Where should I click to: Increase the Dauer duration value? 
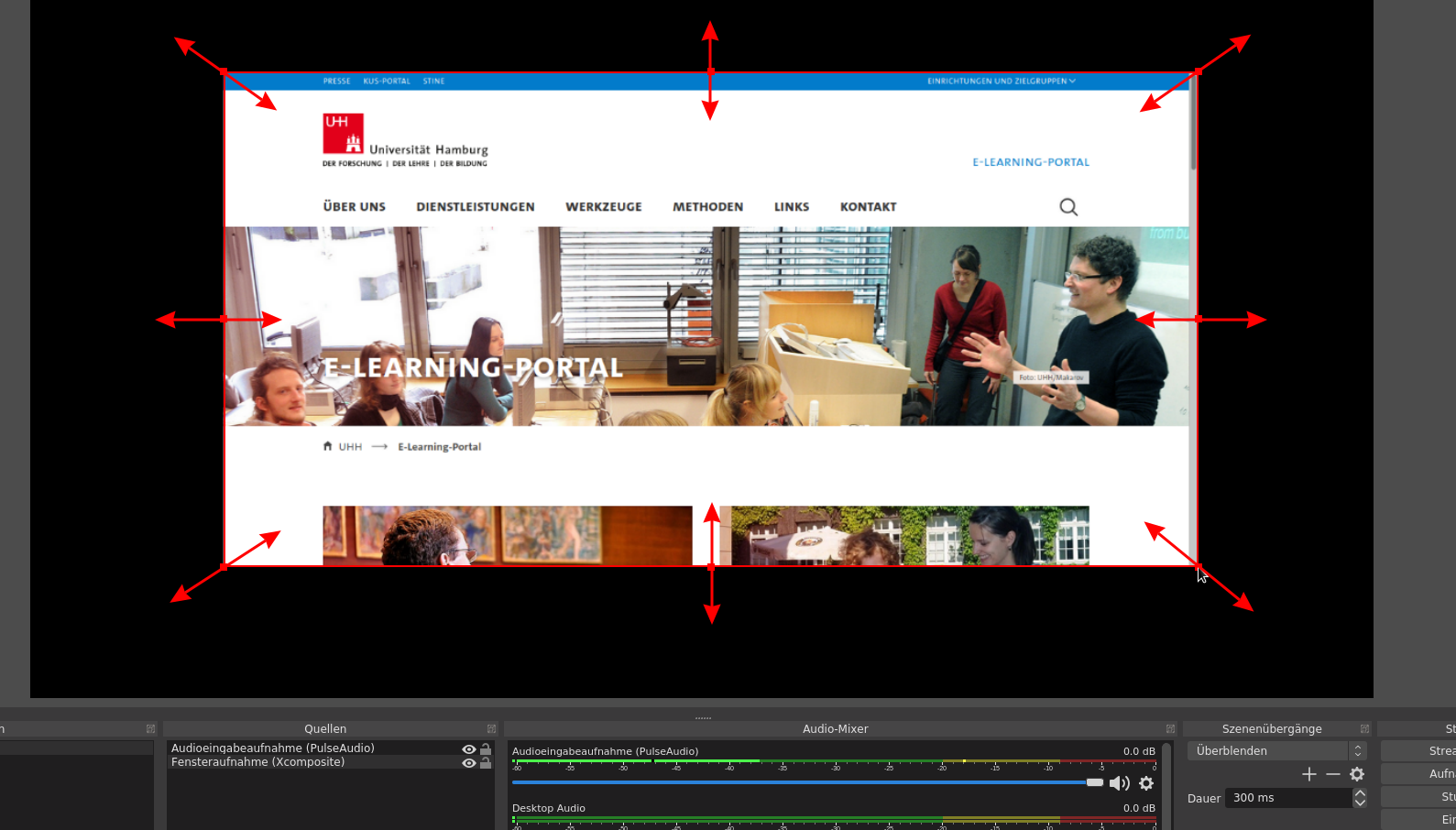[1360, 793]
